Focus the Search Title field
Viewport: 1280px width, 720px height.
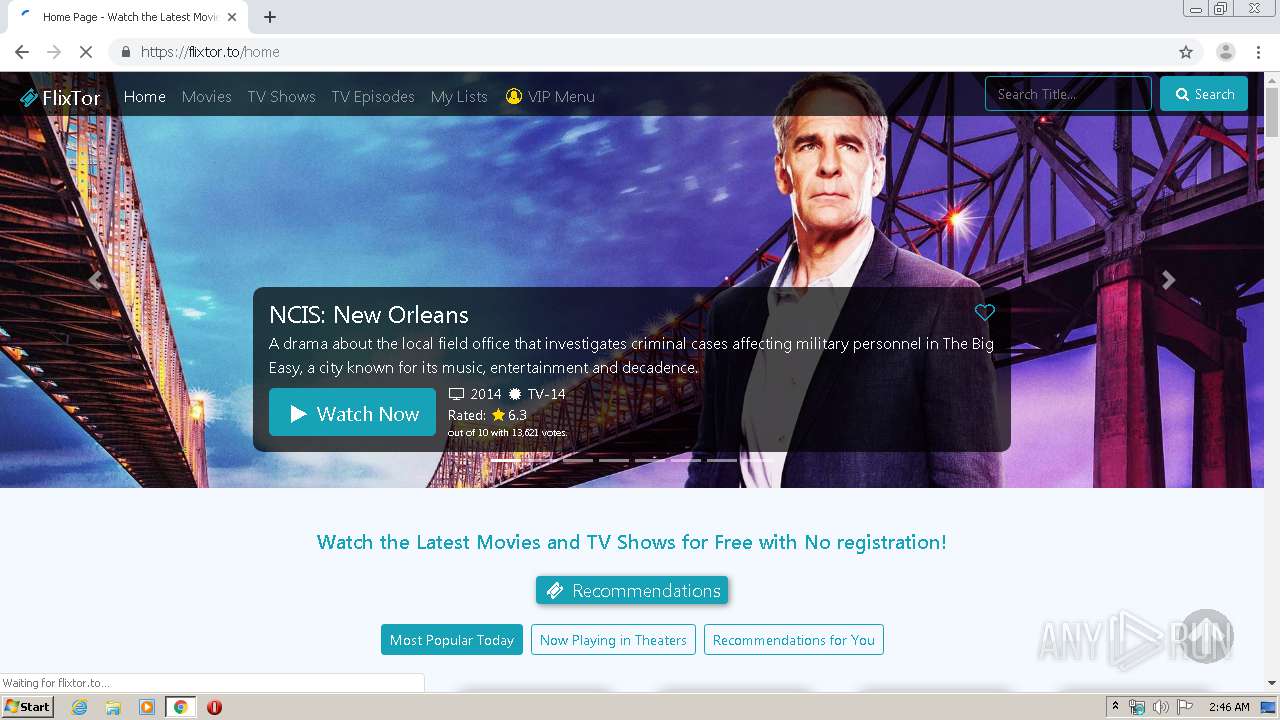point(1068,94)
